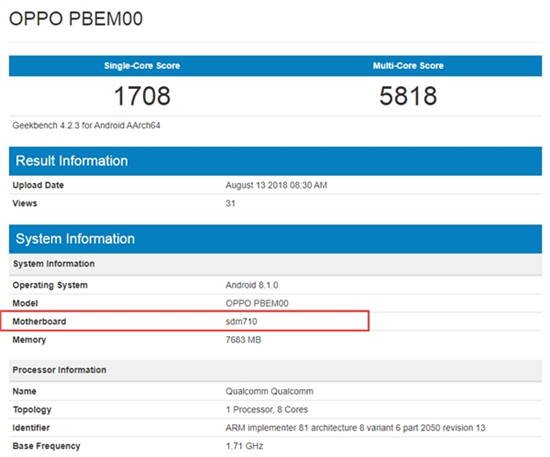Click the highlighted Motherboard value sdm710
550x457 pixels.
241,322
